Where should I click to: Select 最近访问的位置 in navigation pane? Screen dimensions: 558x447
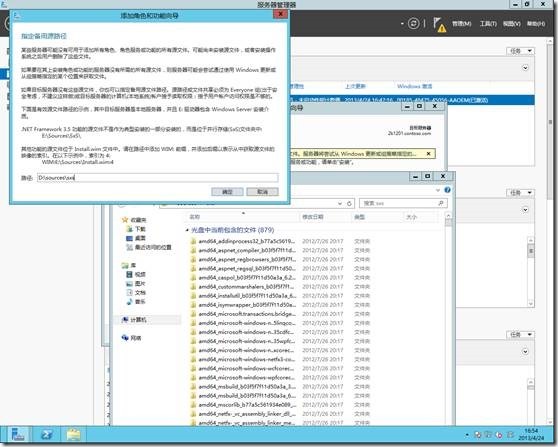[149, 247]
